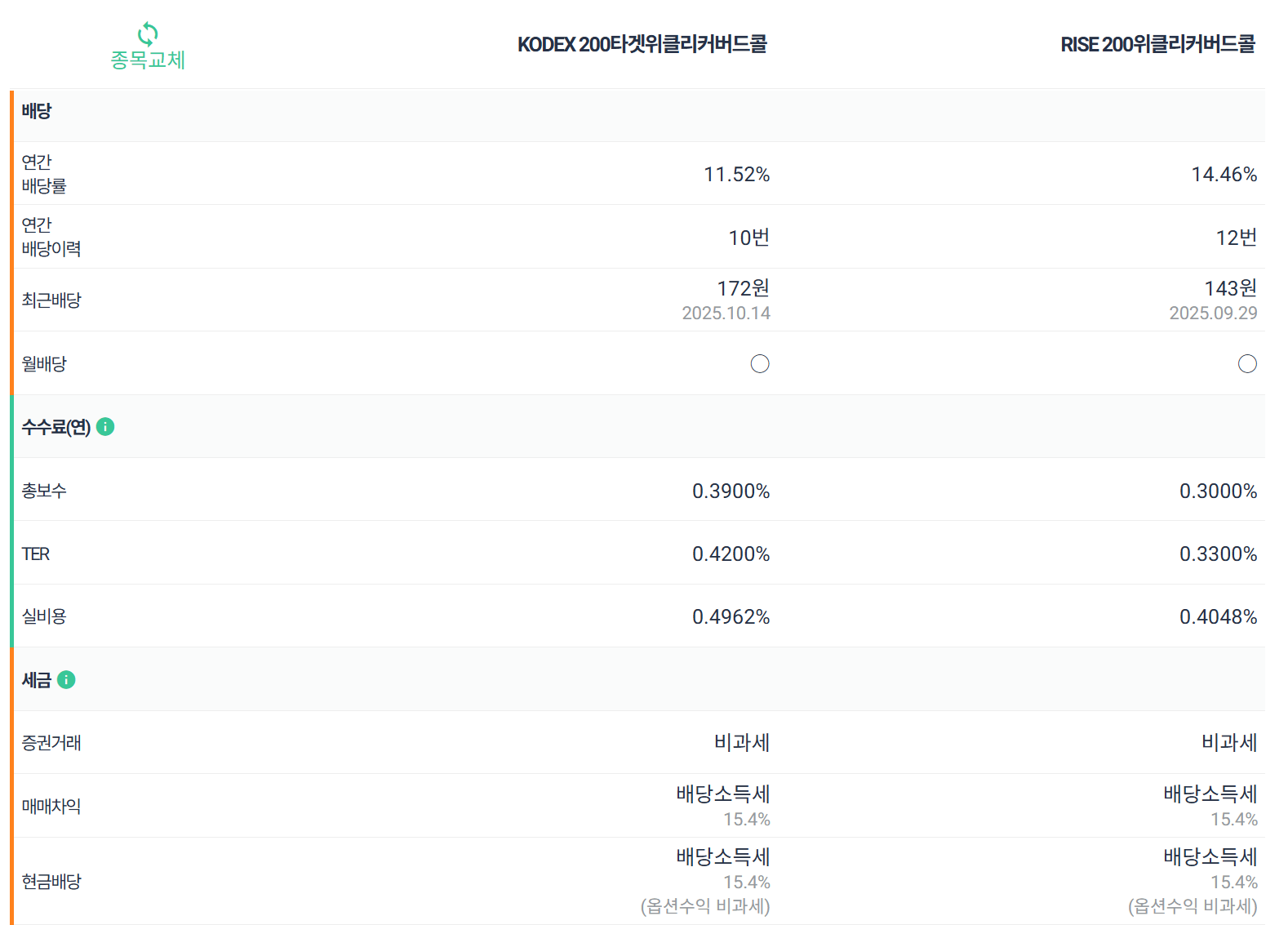The width and height of the screenshot is (1288, 925).
Task: Click the RISE 200위클리커버드콜 column header
Action: 1157,44
